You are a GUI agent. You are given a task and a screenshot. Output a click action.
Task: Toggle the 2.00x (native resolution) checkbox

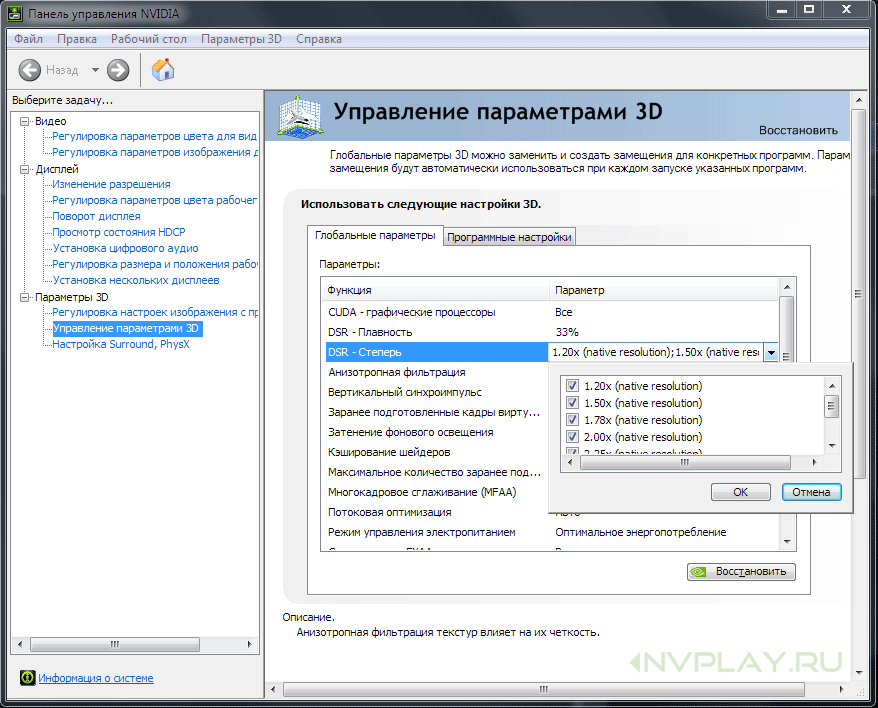click(x=572, y=436)
